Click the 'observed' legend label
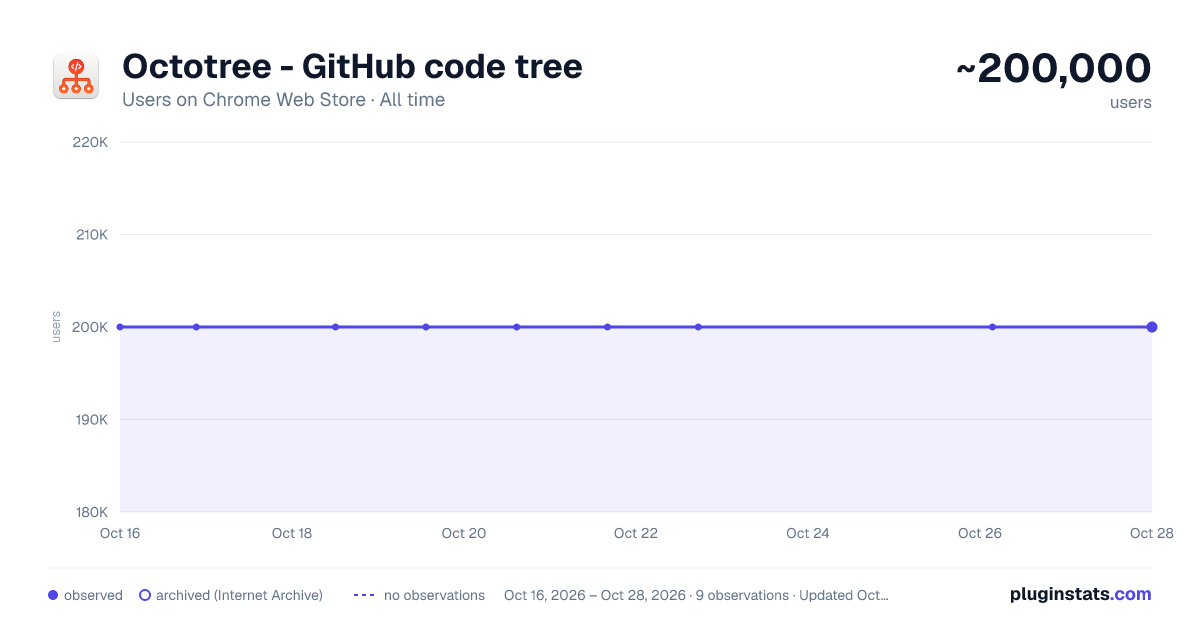Viewport: 1200px width, 630px height. click(x=93, y=595)
